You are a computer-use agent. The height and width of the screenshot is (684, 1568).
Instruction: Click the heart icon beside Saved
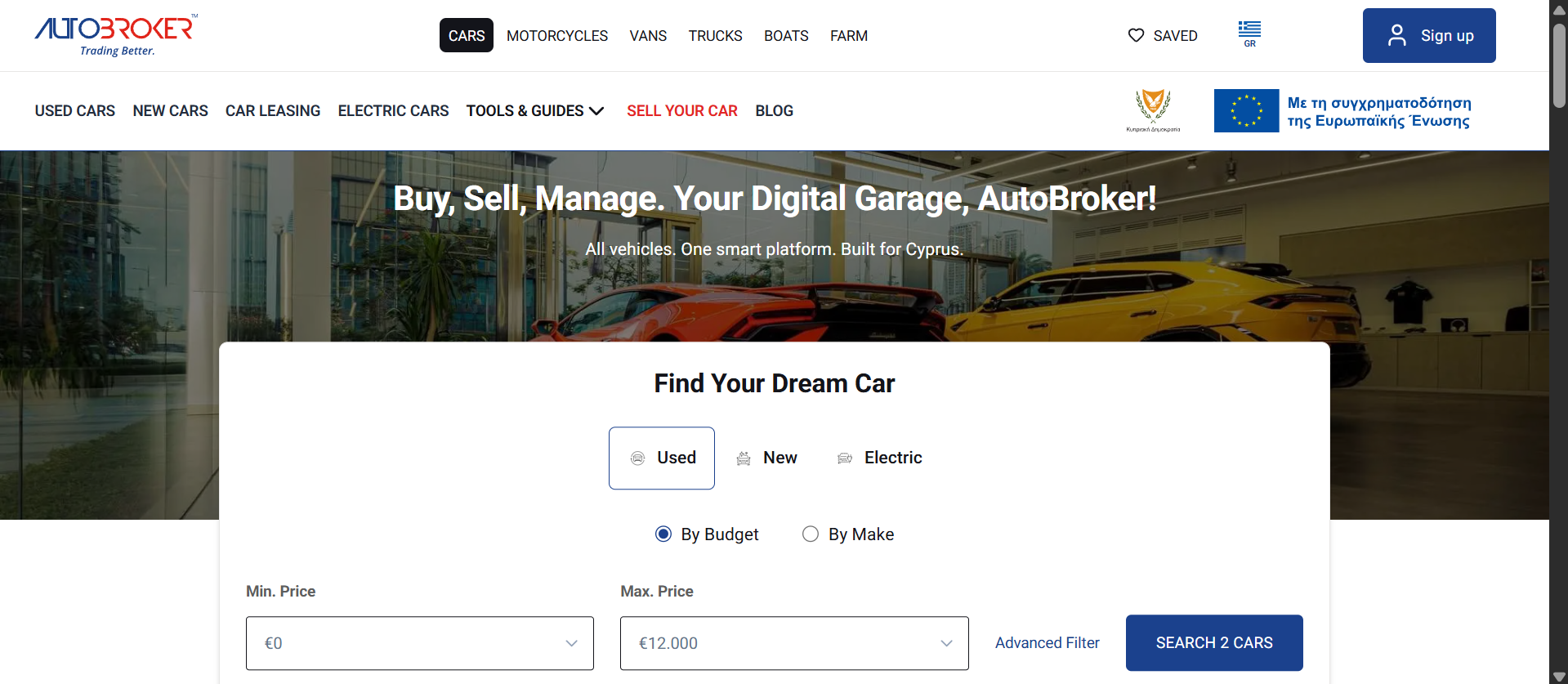coord(1136,35)
